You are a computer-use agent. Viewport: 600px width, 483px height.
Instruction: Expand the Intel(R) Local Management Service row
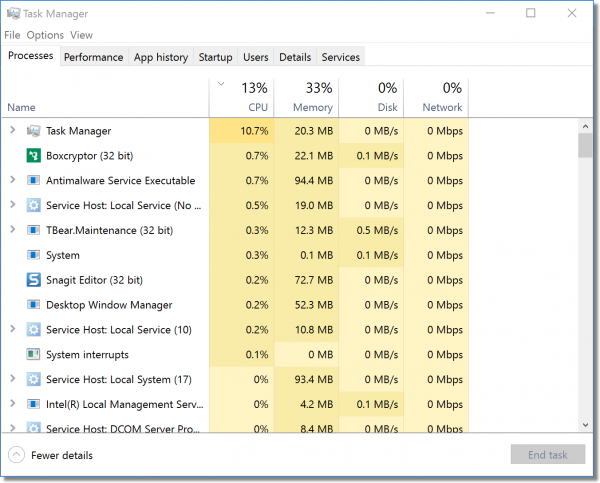[x=13, y=403]
